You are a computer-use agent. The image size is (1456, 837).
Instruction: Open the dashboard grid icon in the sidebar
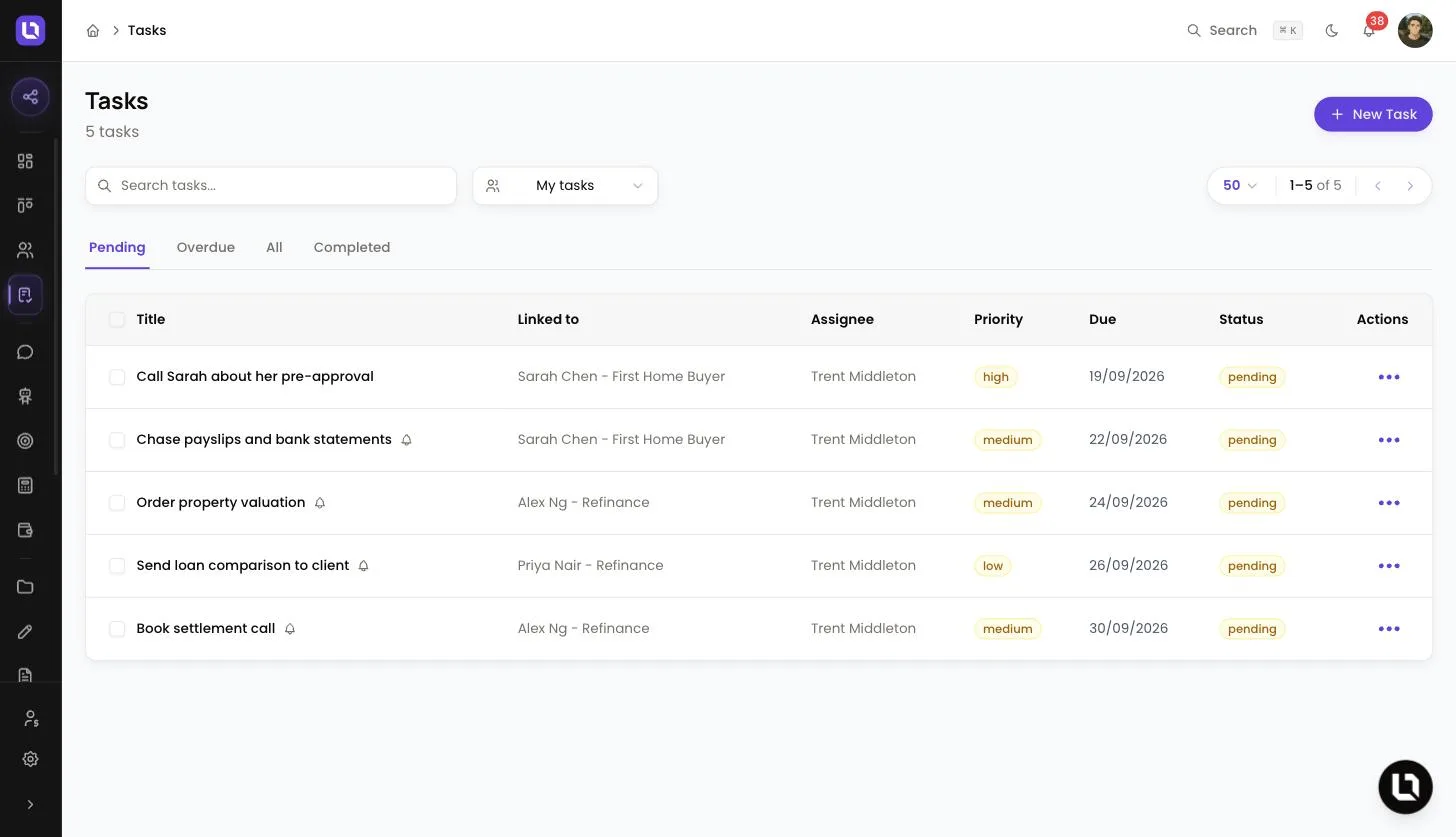click(25, 161)
